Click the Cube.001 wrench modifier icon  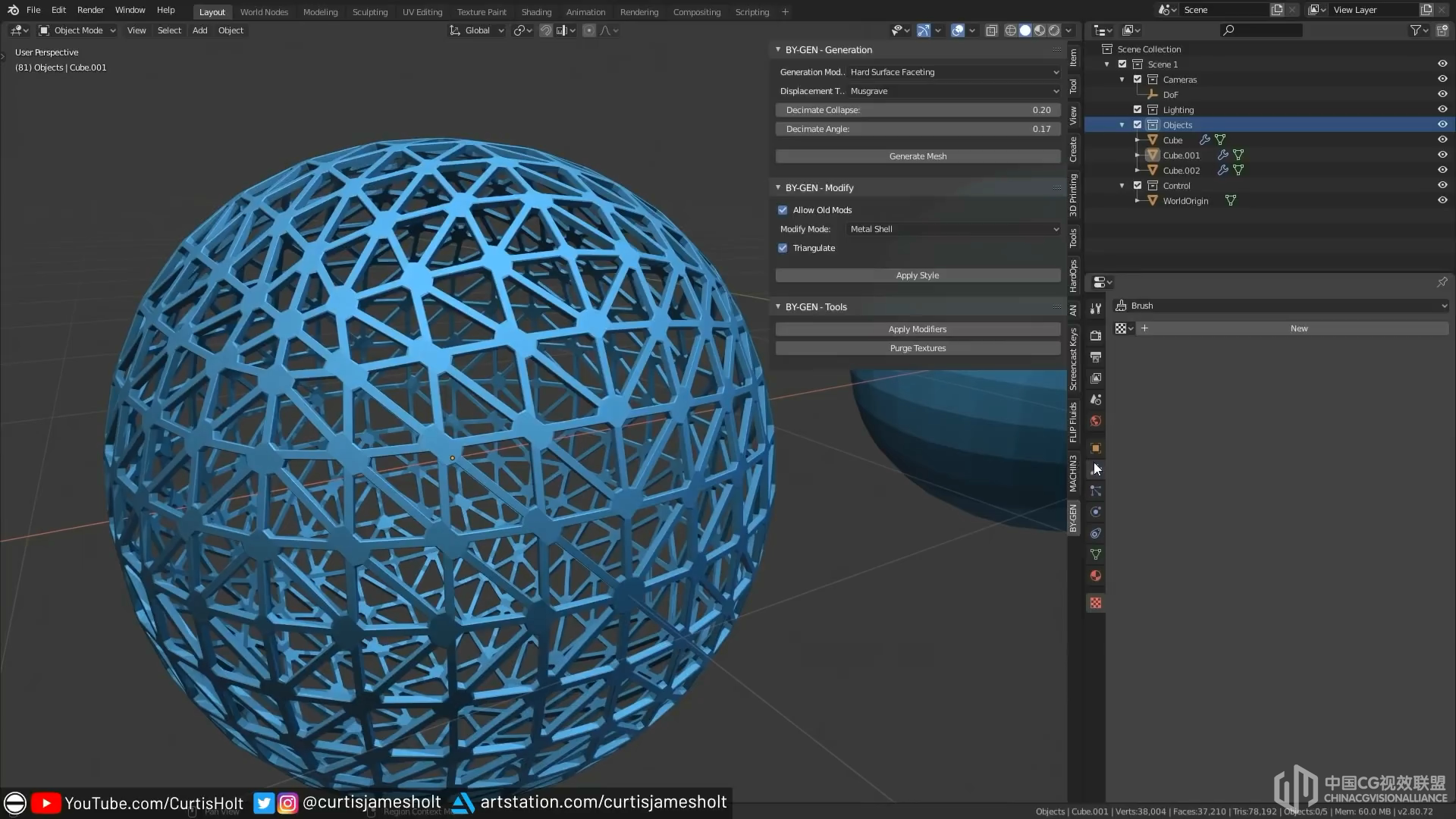[1222, 155]
